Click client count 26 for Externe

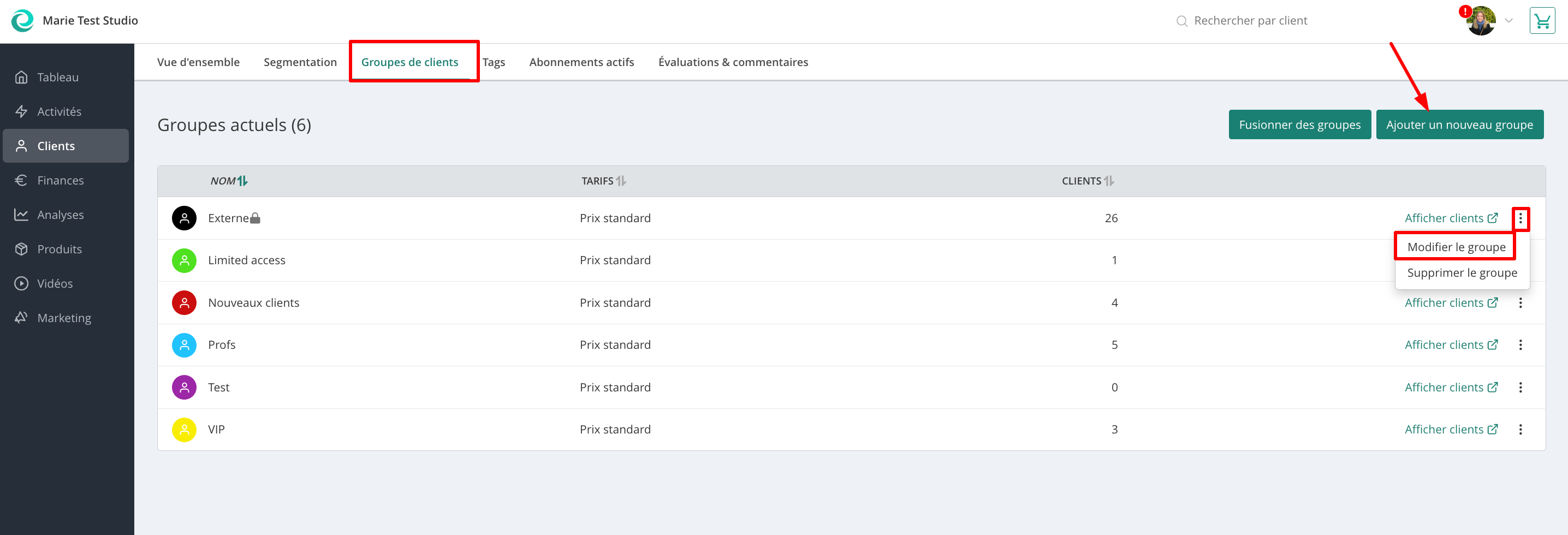1111,218
